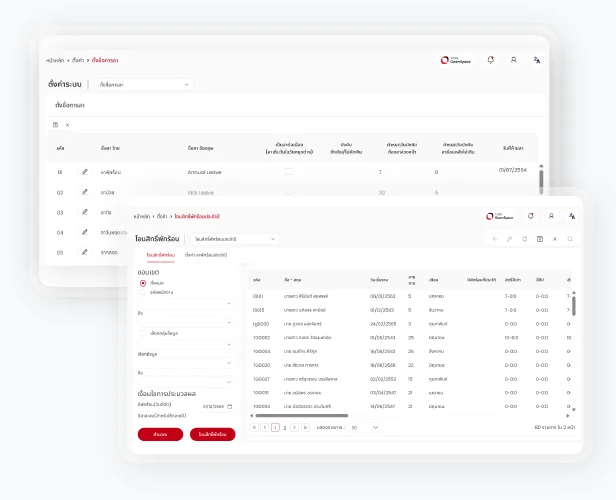Go to page 1 in pagination
The image size is (616, 500).
pos(275,427)
